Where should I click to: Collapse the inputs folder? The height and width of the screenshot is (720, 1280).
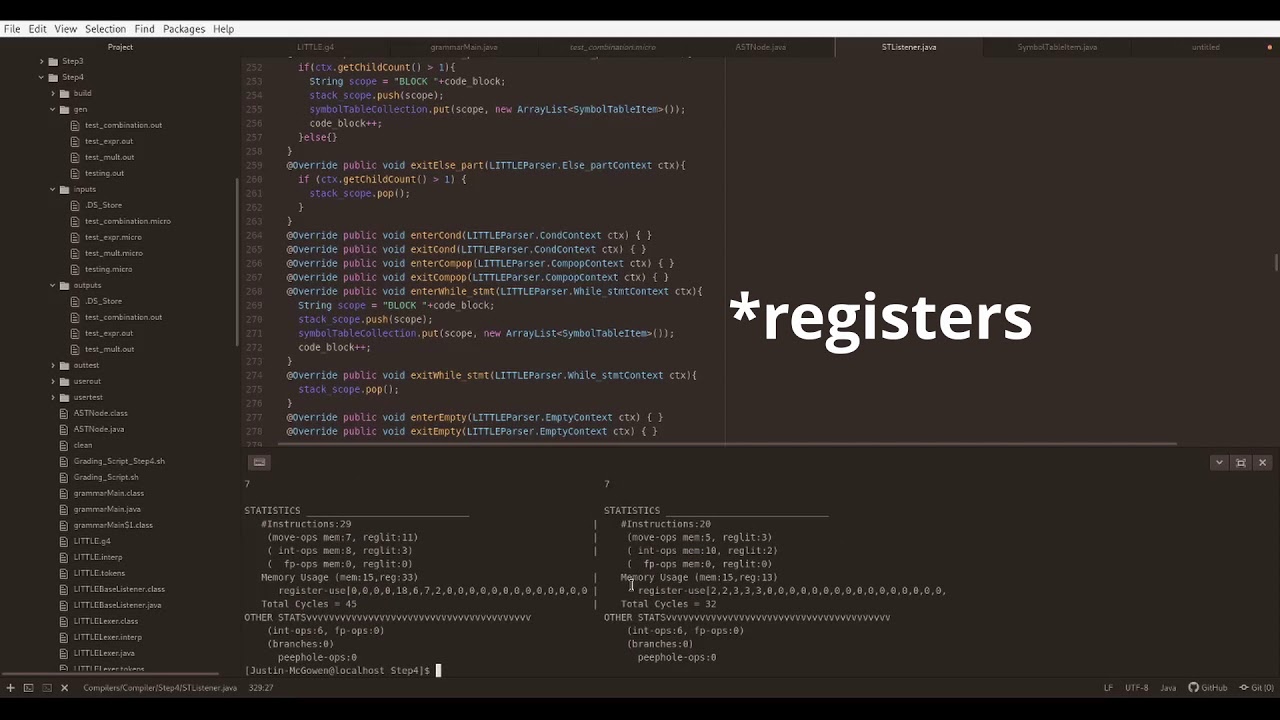point(53,189)
